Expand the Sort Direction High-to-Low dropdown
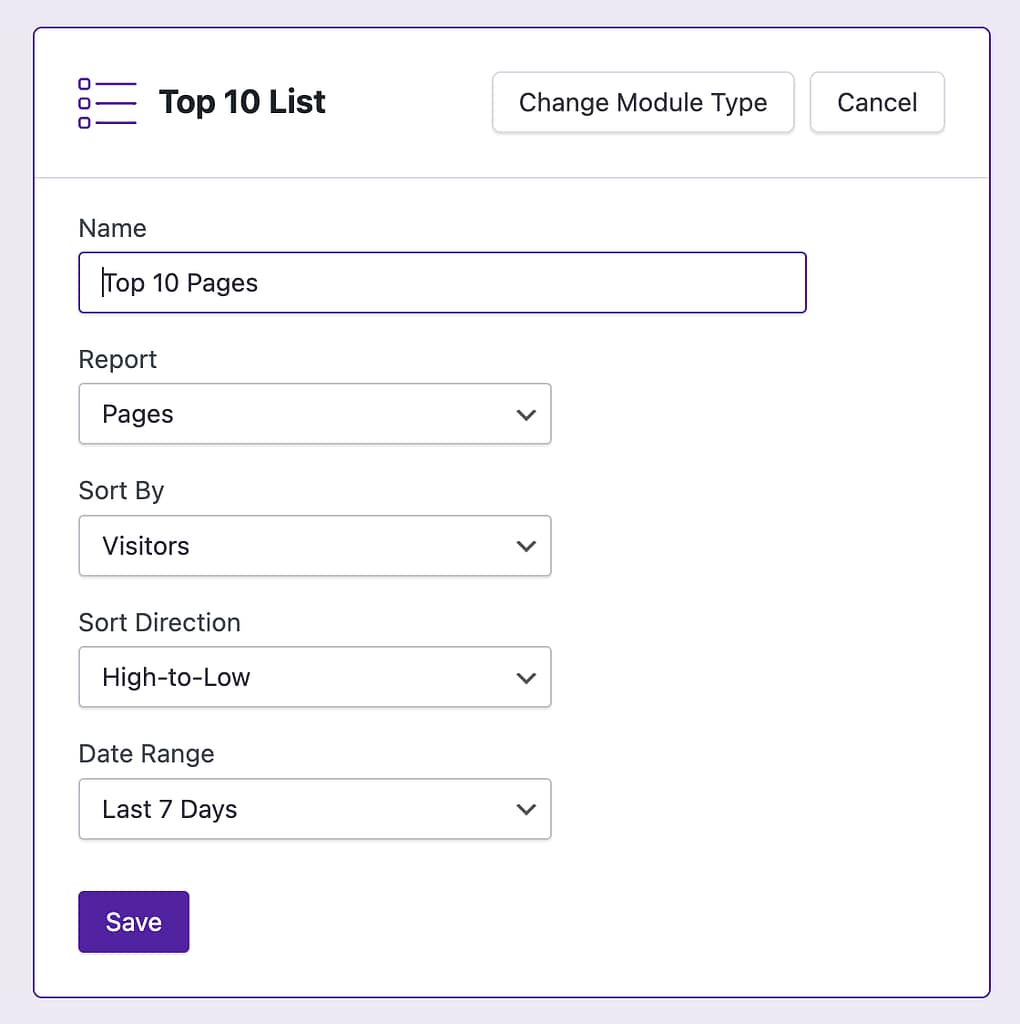Image resolution: width=1020 pixels, height=1024 pixels. 314,677
